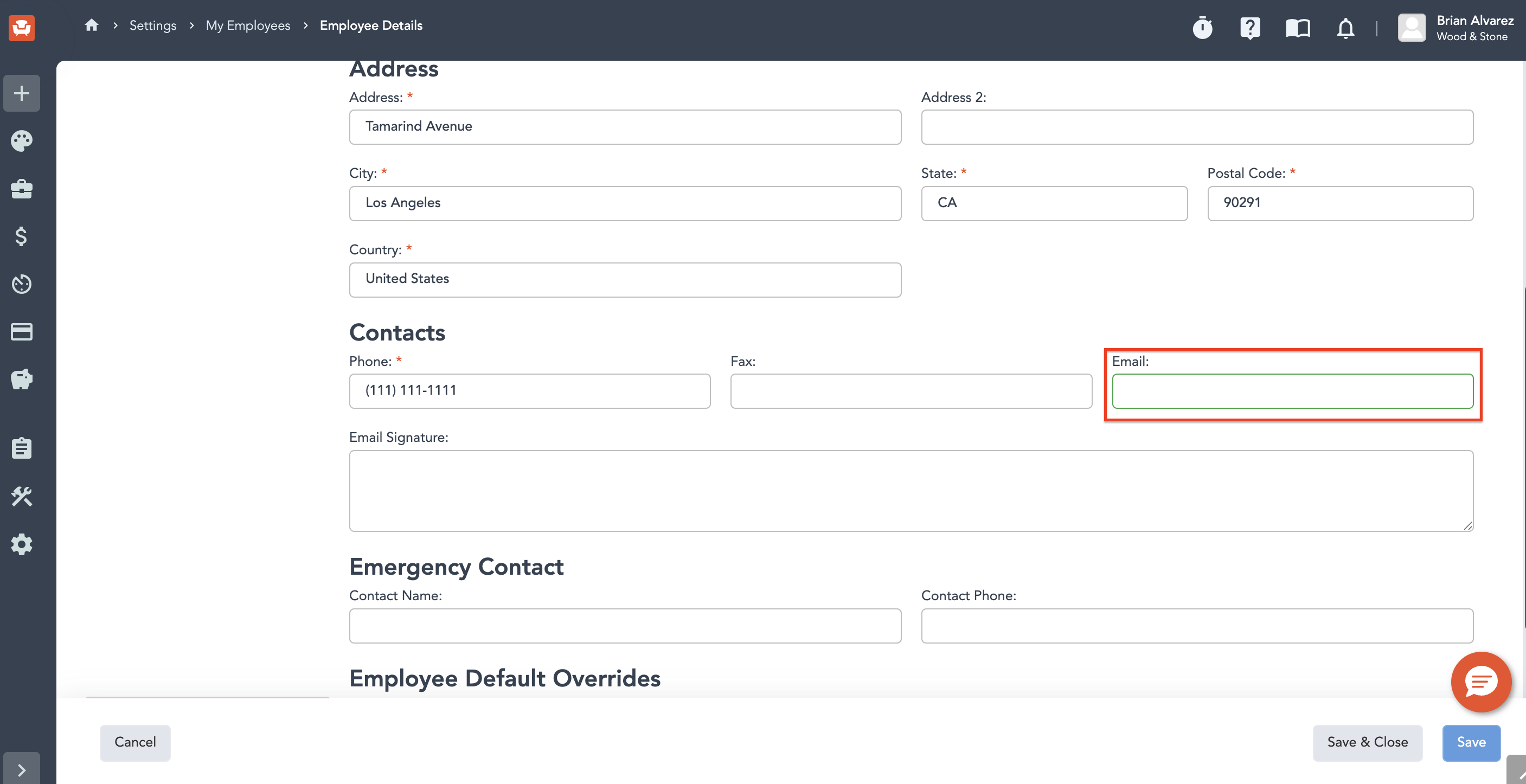Open the question mark help icon
The image size is (1526, 784).
(x=1250, y=28)
